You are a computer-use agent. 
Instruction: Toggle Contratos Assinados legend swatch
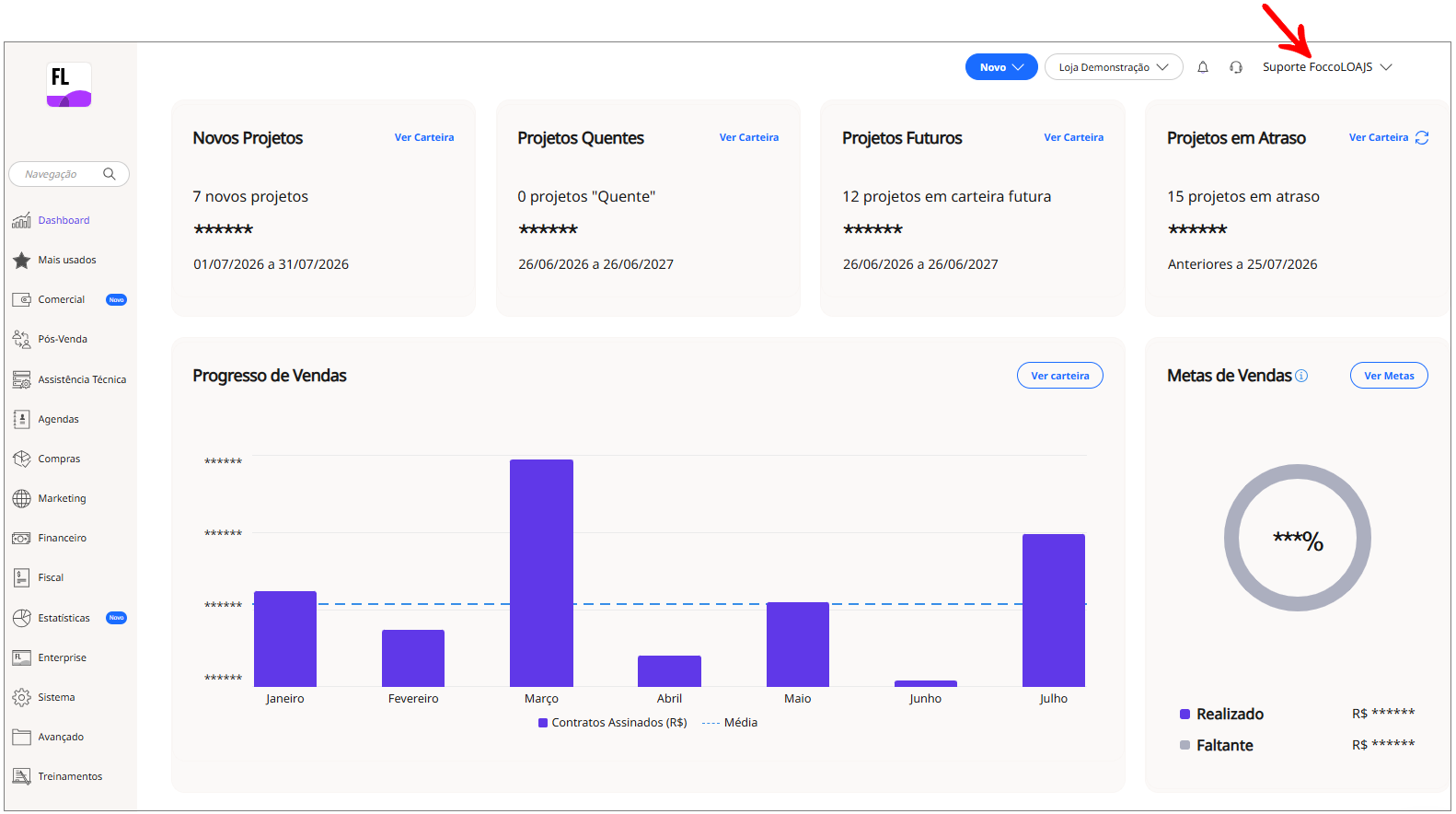(x=543, y=723)
